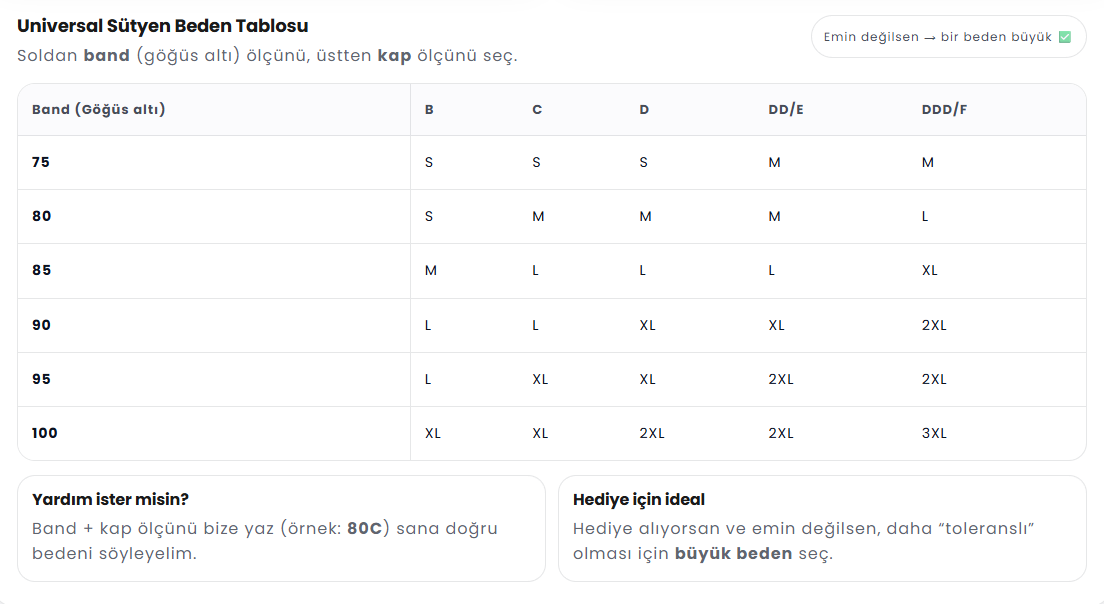This screenshot has width=1104, height=604.
Task: Click the 'Band (Göğüs altı)' column header
Action: (x=99, y=109)
